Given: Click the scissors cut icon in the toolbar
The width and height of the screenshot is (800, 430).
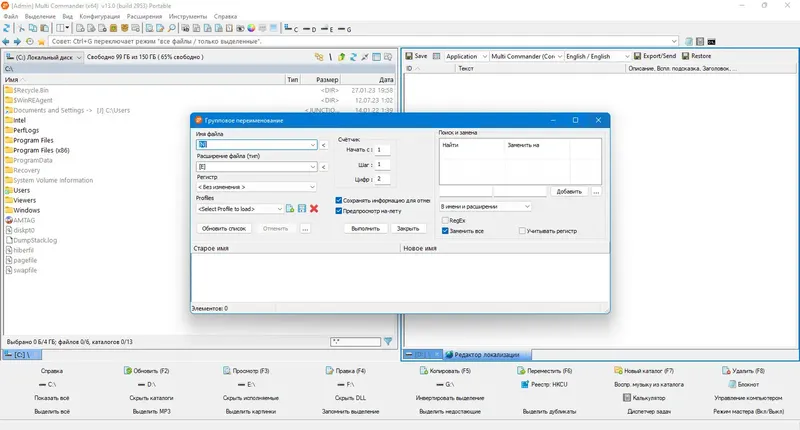Looking at the screenshot, I should coord(21,29).
